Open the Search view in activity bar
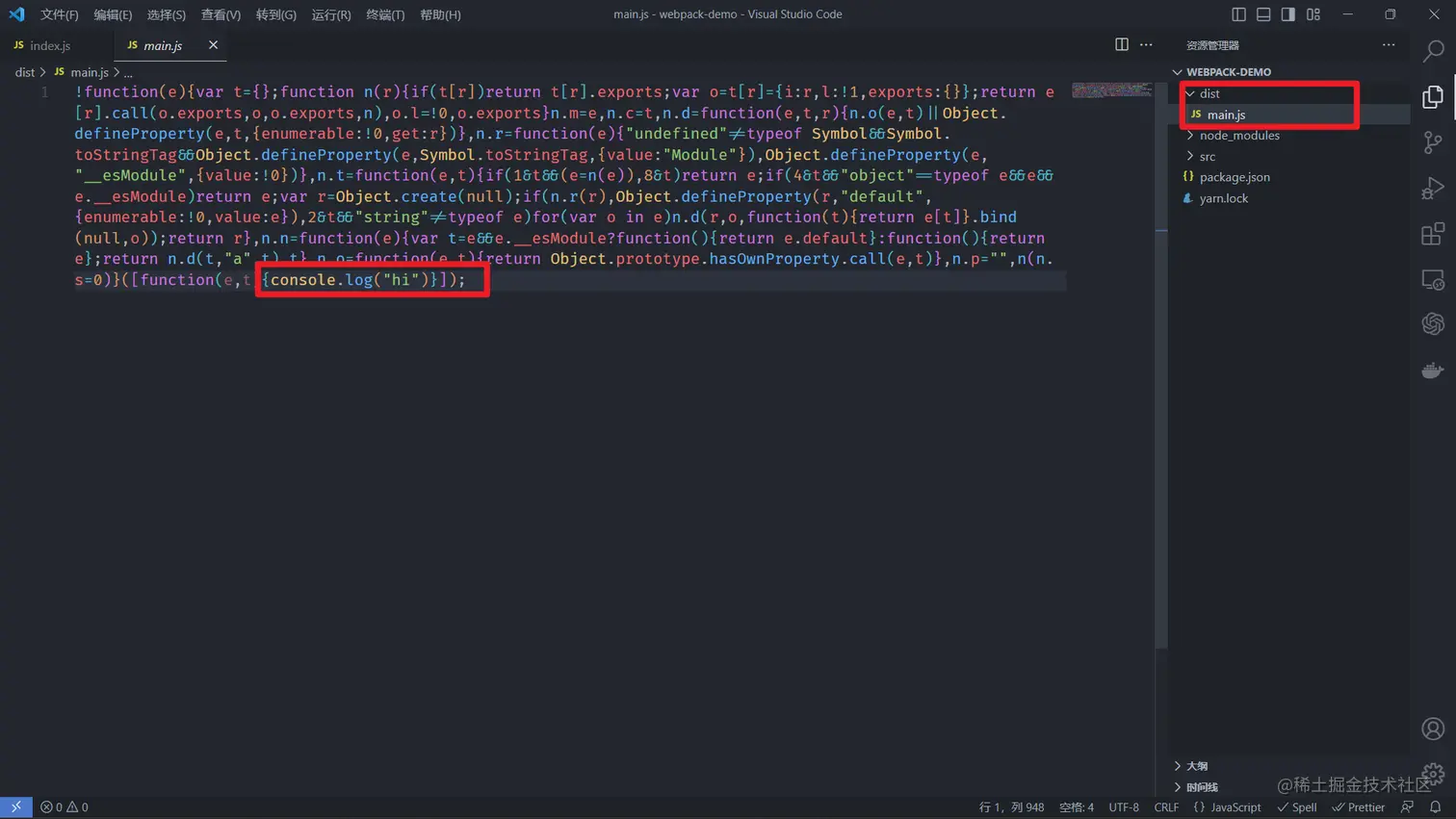Screen dimensions: 1456x819 coord(1433,50)
